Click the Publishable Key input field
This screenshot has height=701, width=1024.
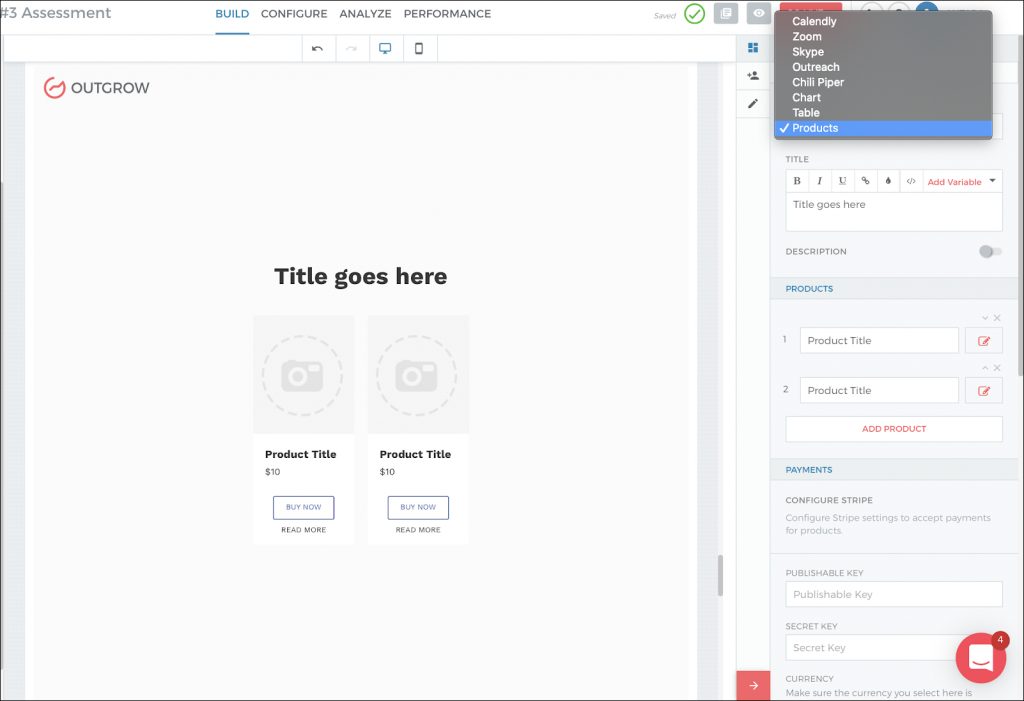coord(894,594)
